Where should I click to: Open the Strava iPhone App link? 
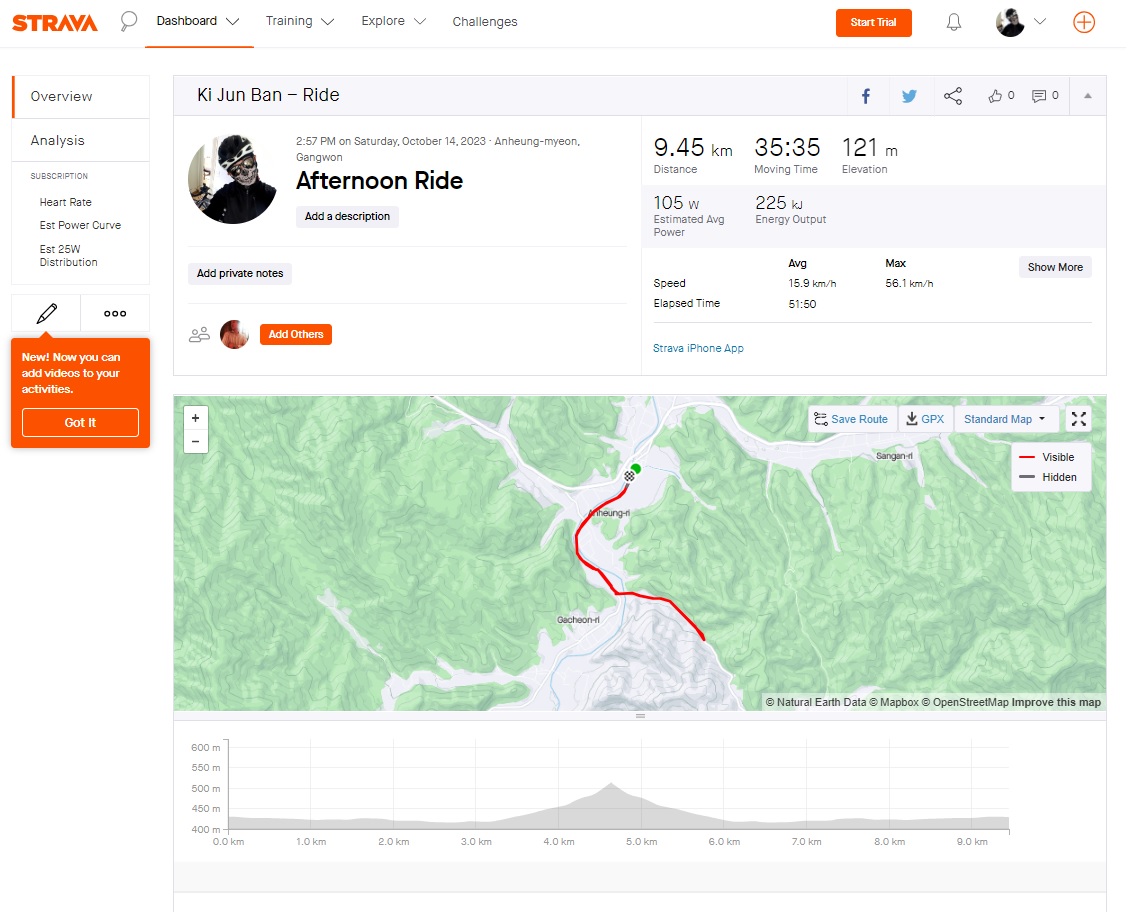coord(698,348)
